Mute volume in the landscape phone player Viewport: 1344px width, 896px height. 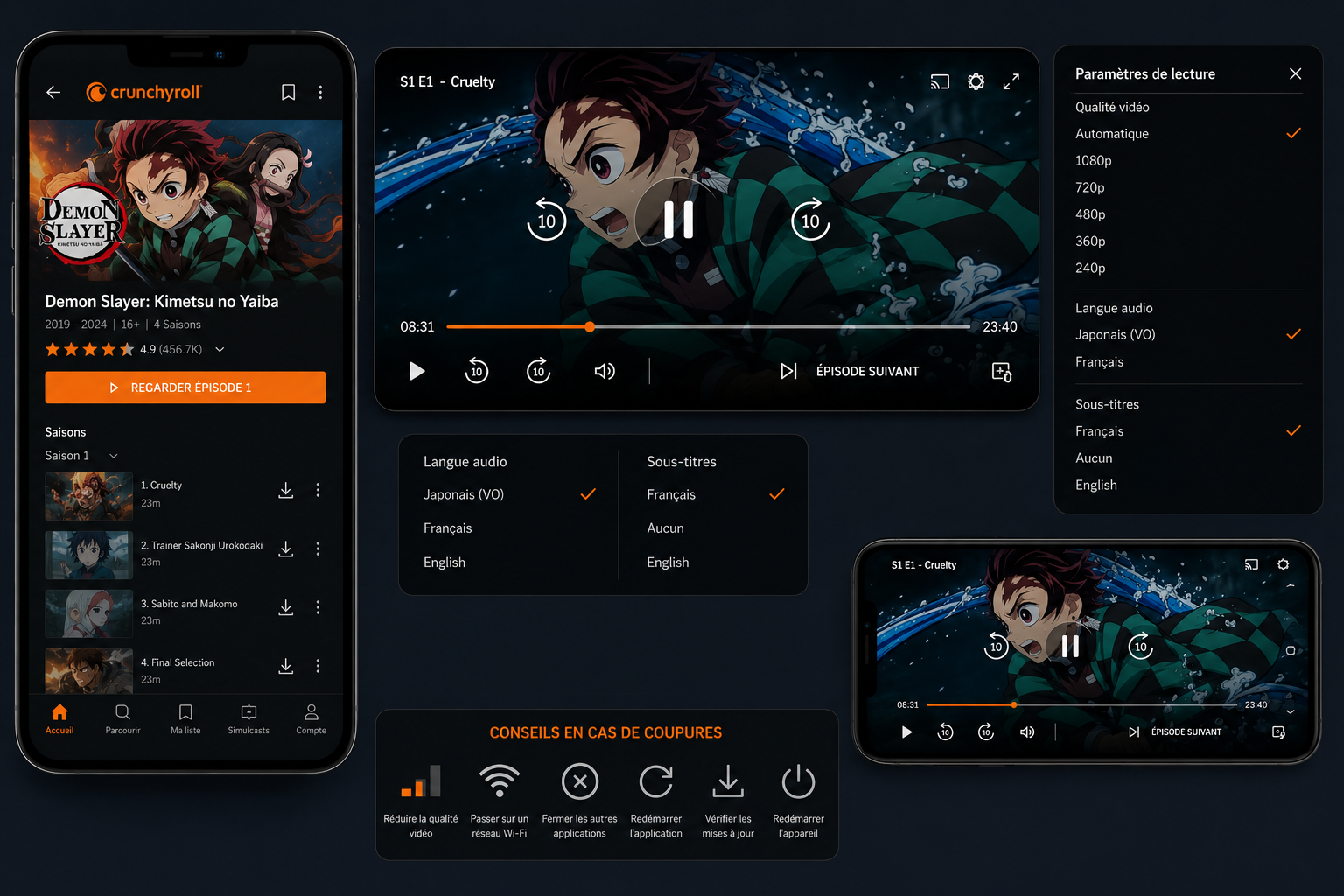(x=1027, y=731)
